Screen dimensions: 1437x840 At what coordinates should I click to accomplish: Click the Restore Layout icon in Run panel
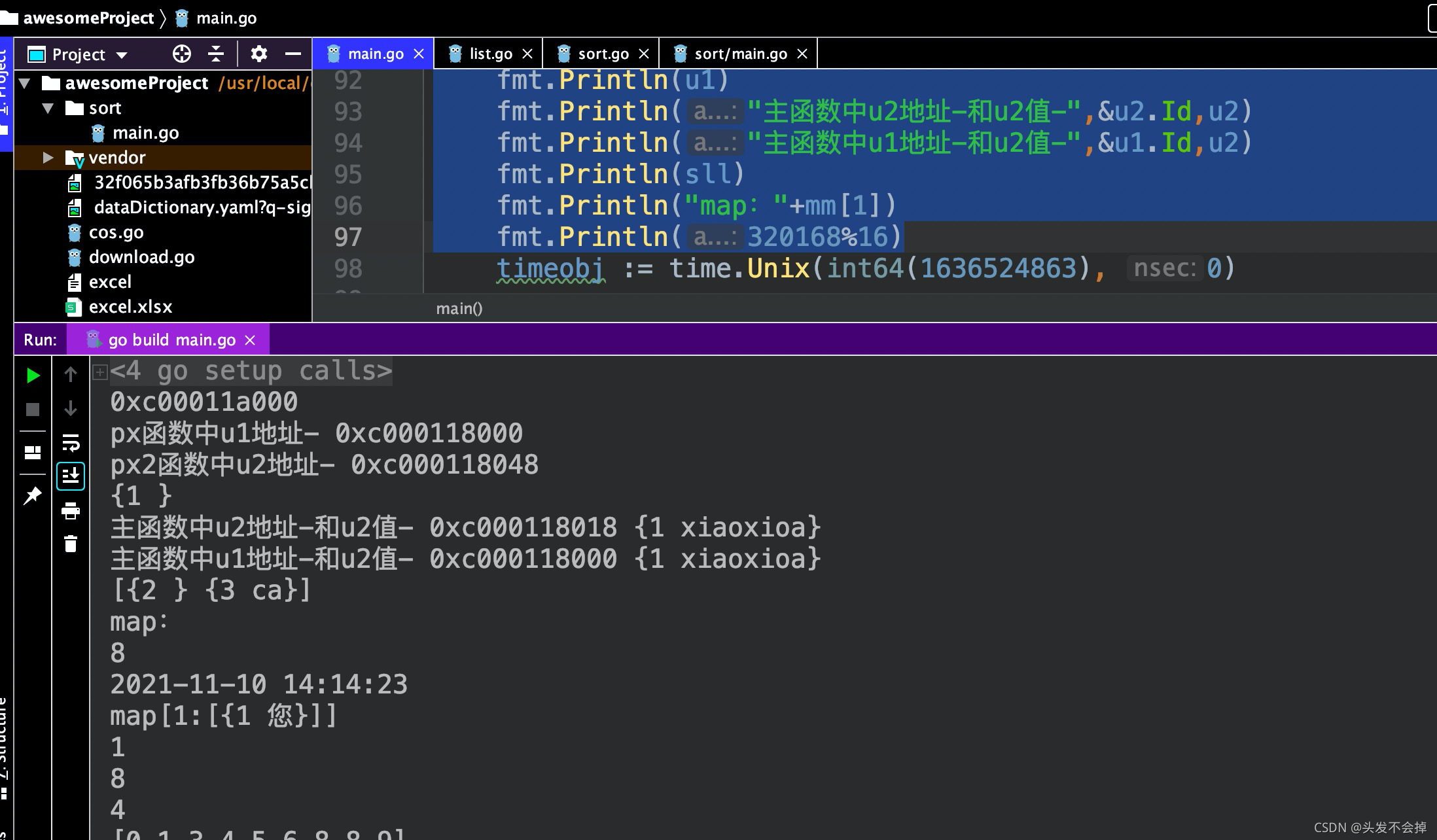(33, 453)
